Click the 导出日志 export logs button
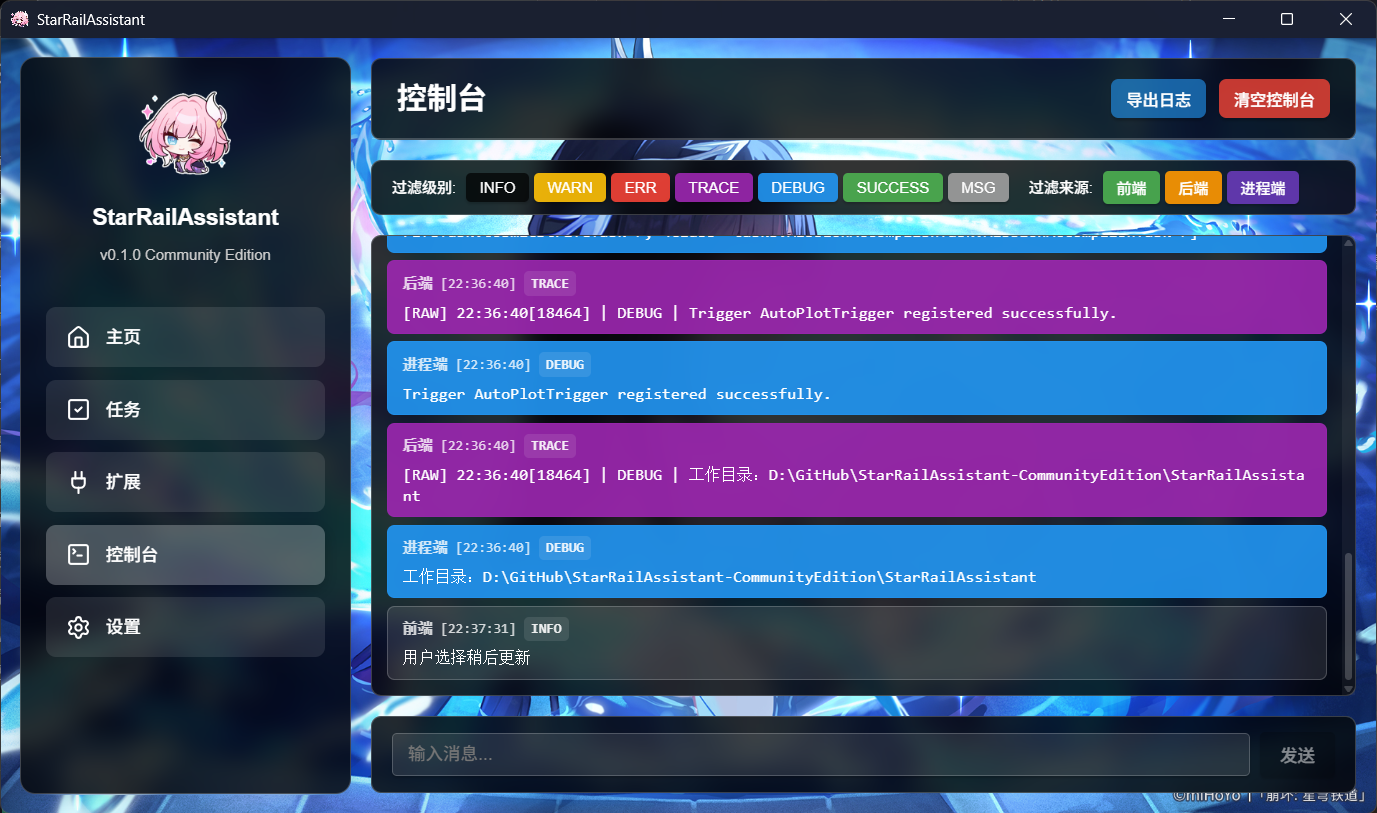 [1158, 98]
